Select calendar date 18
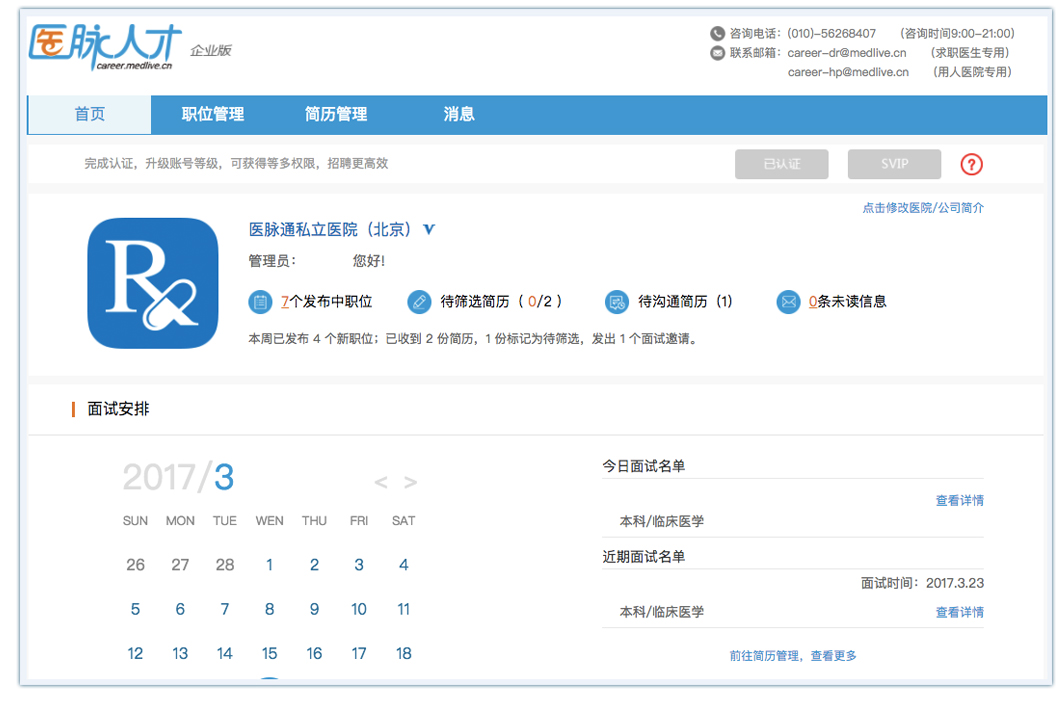The width and height of the screenshot is (1057, 704). click(404, 653)
